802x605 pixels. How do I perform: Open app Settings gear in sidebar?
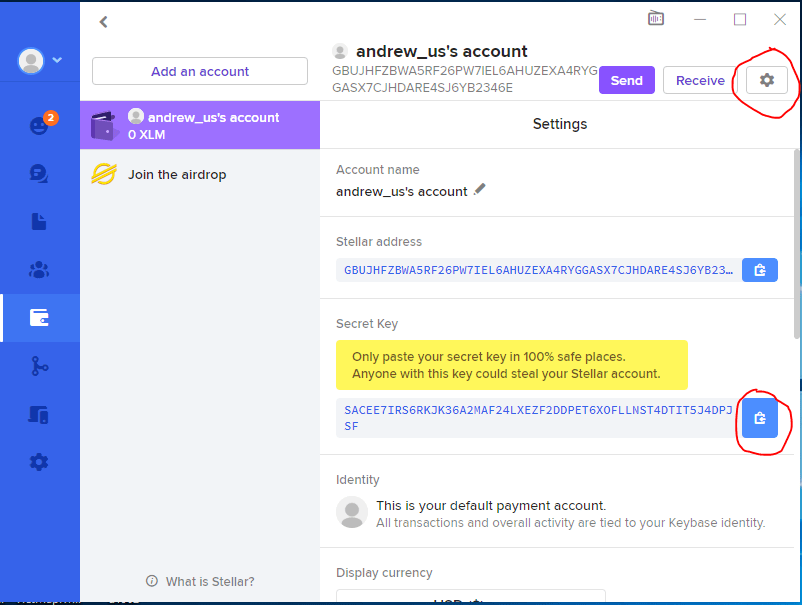pos(39,462)
